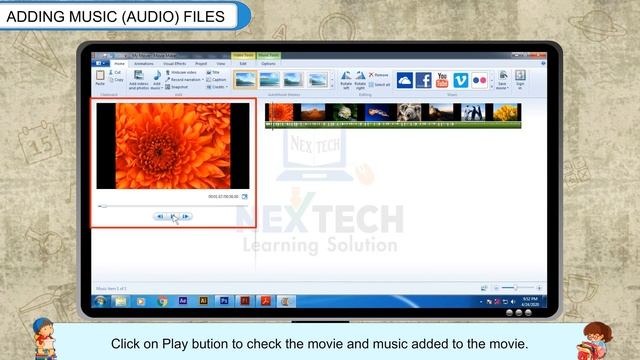
Task: Switch to the Home tab
Action: 120,64
